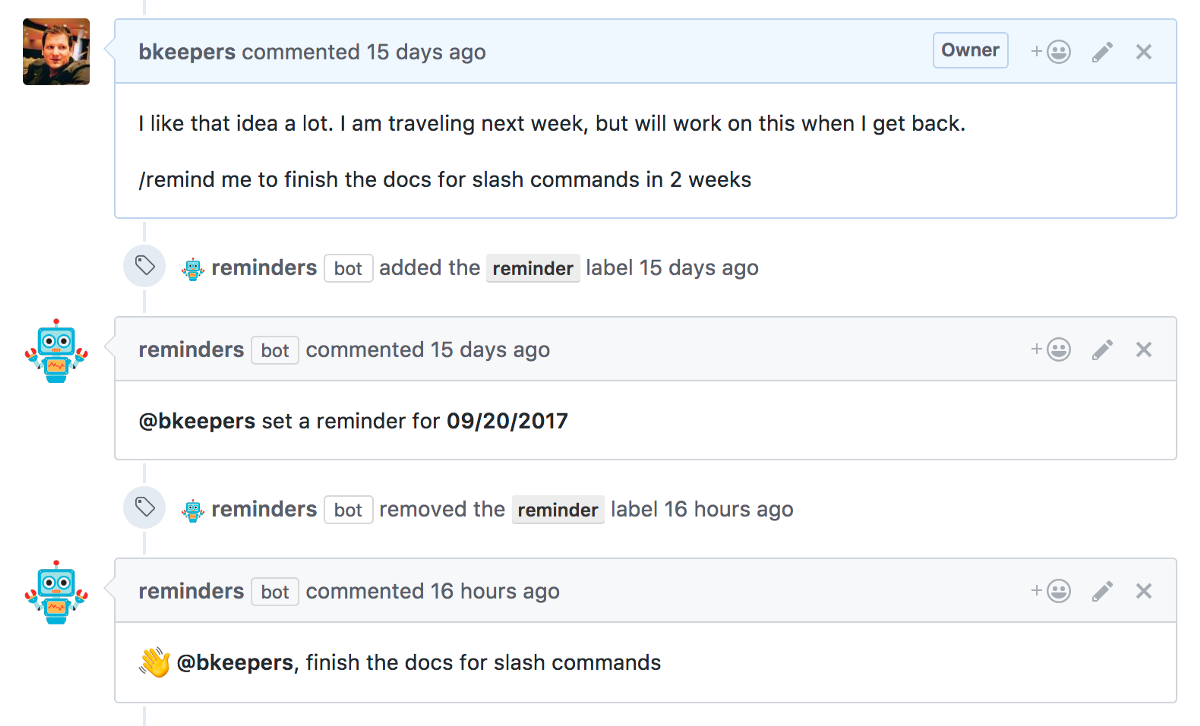Click the reminder label in the removed-label event

click(558, 510)
